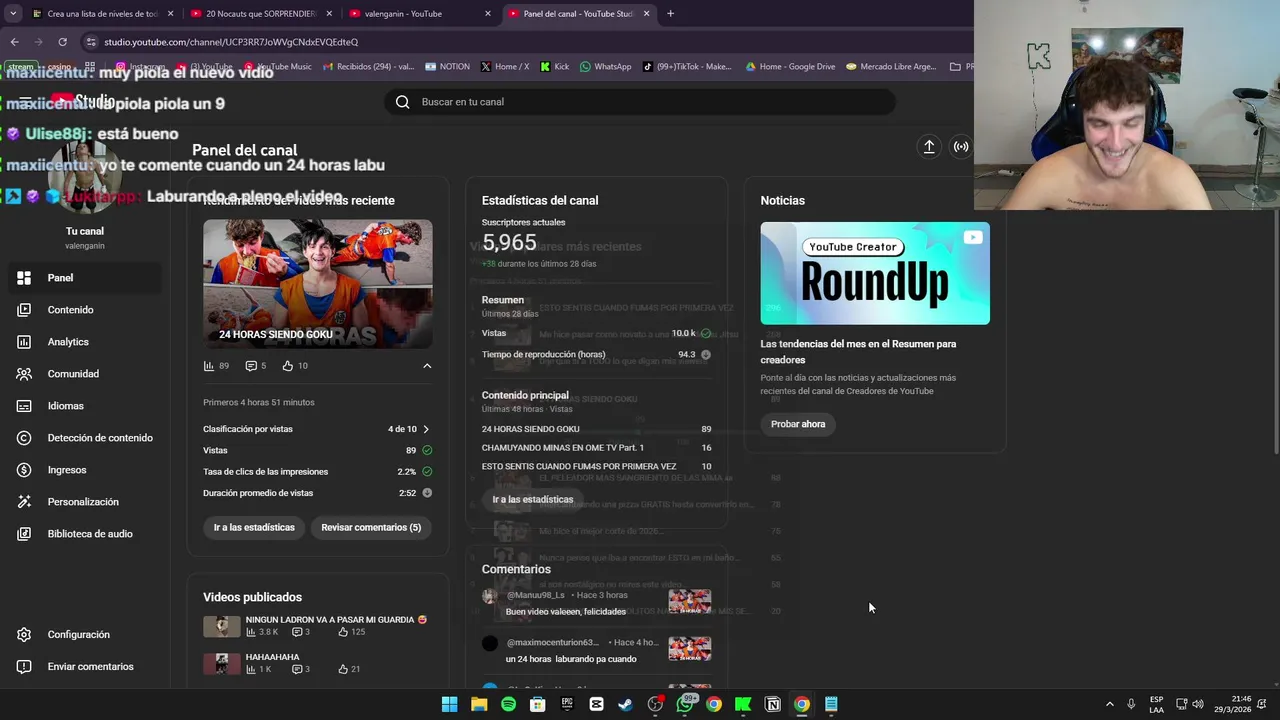
Task: Open Idiomas in the sidebar
Action: pyautogui.click(x=85, y=406)
